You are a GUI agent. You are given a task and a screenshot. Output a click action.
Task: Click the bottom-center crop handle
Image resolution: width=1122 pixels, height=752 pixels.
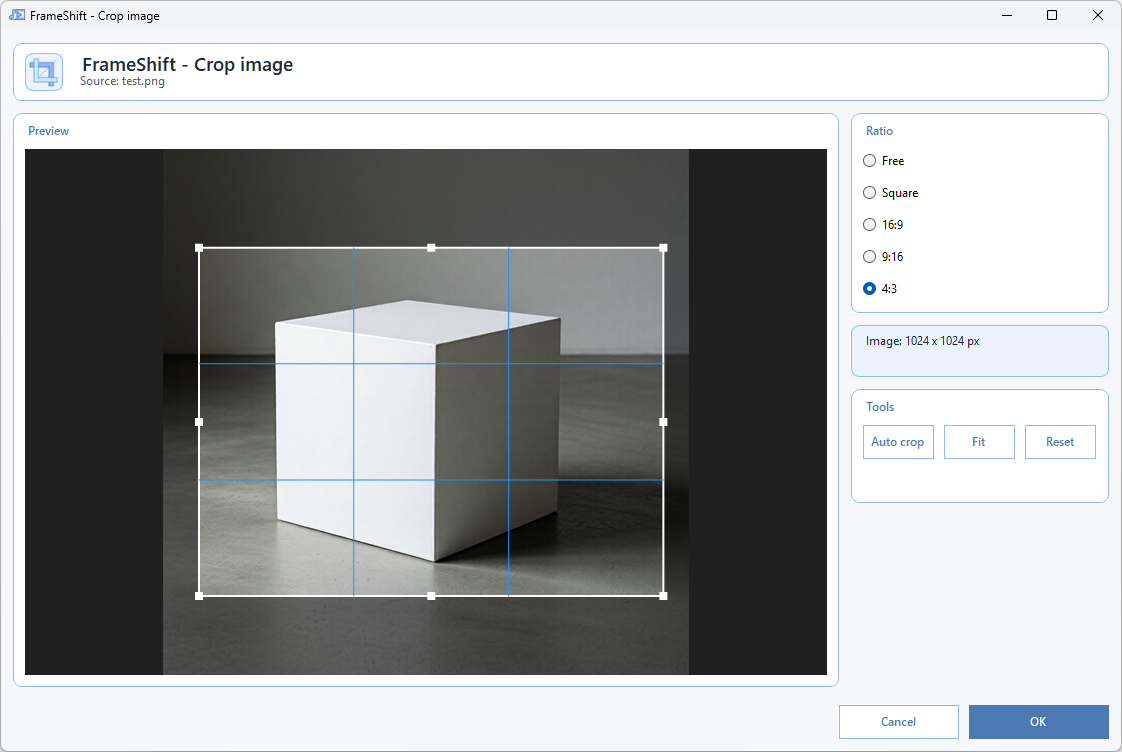coord(431,596)
